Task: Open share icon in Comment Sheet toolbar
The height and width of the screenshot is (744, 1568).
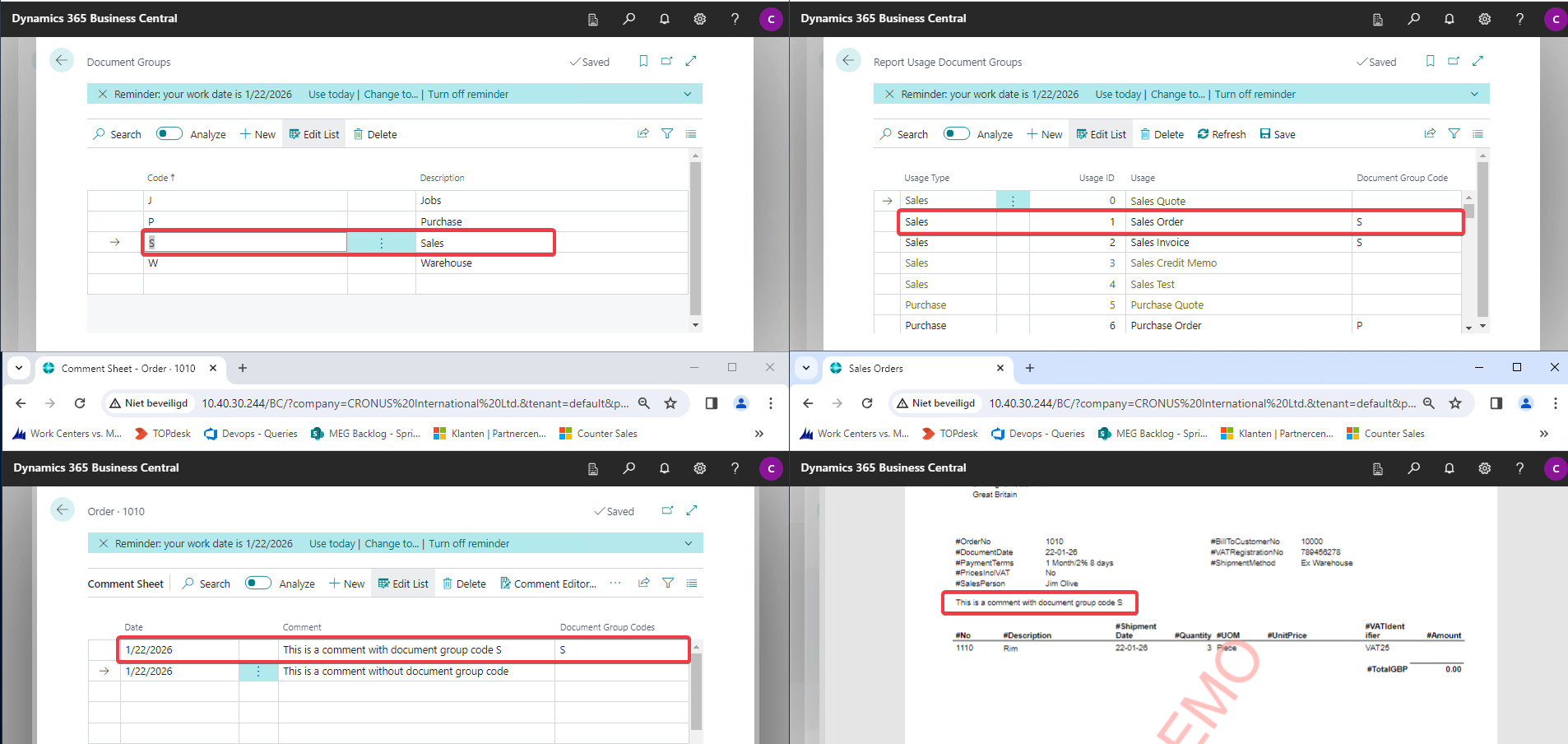Action: point(643,583)
